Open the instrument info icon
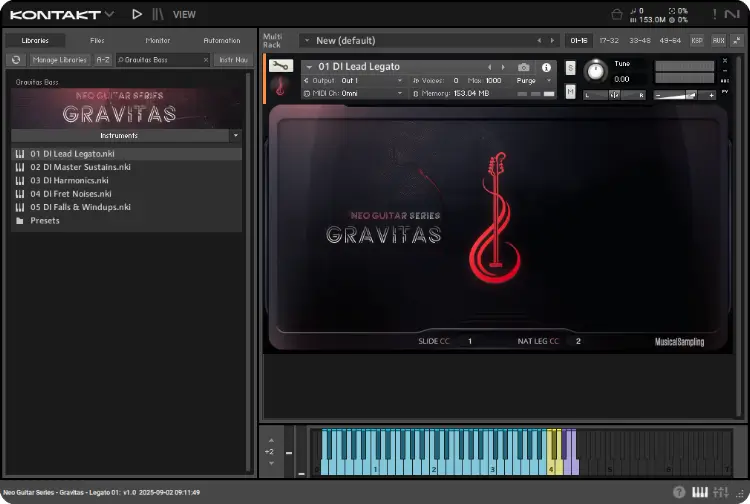Viewport: 750px width, 504px height. point(547,67)
